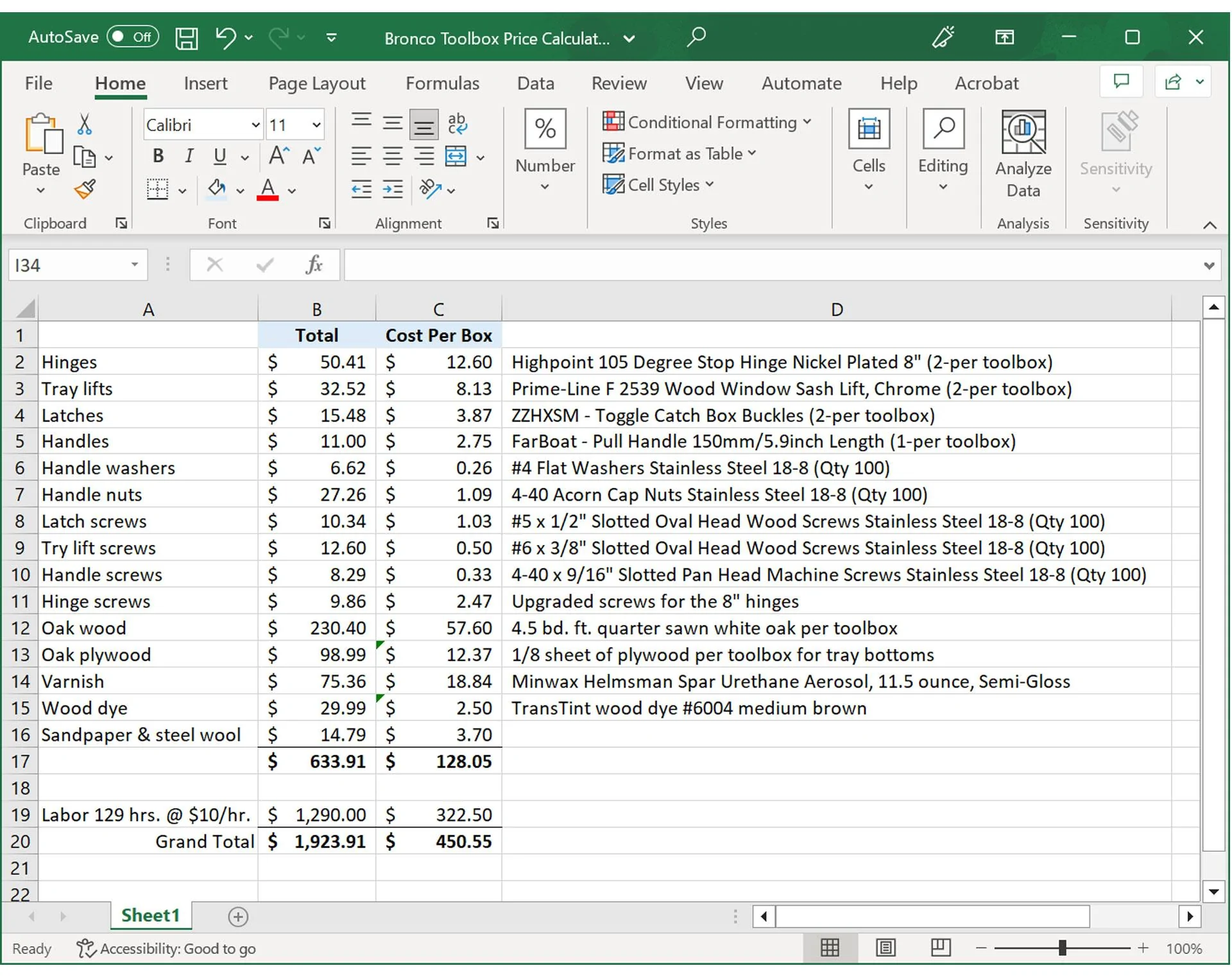Screen dimensions: 1232x977
Task: Open the Page Layout tab
Action: pyautogui.click(x=316, y=83)
